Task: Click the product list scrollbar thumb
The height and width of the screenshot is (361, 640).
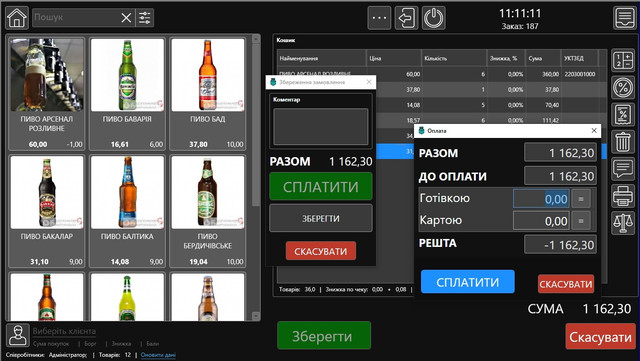Action: click(x=256, y=125)
